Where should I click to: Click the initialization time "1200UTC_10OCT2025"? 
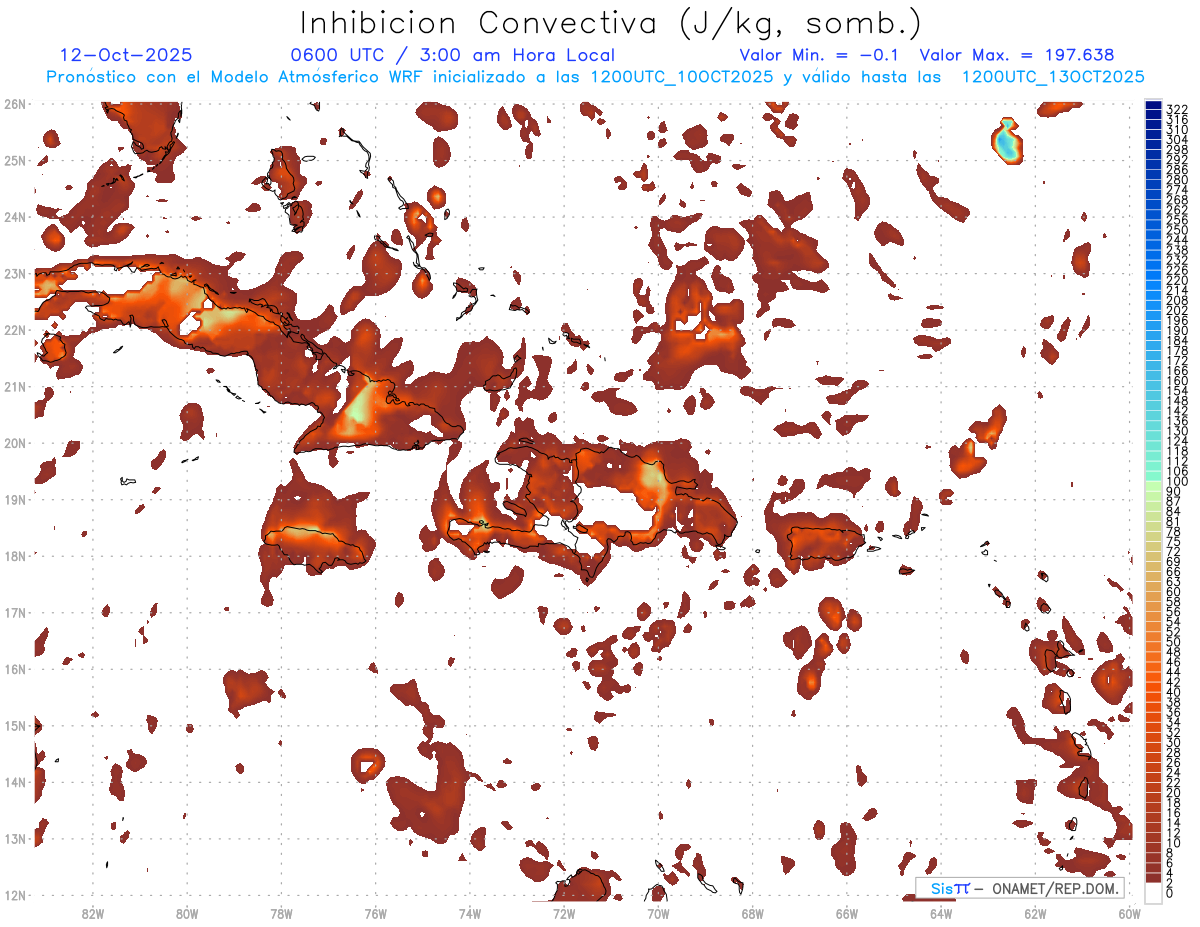[x=682, y=77]
